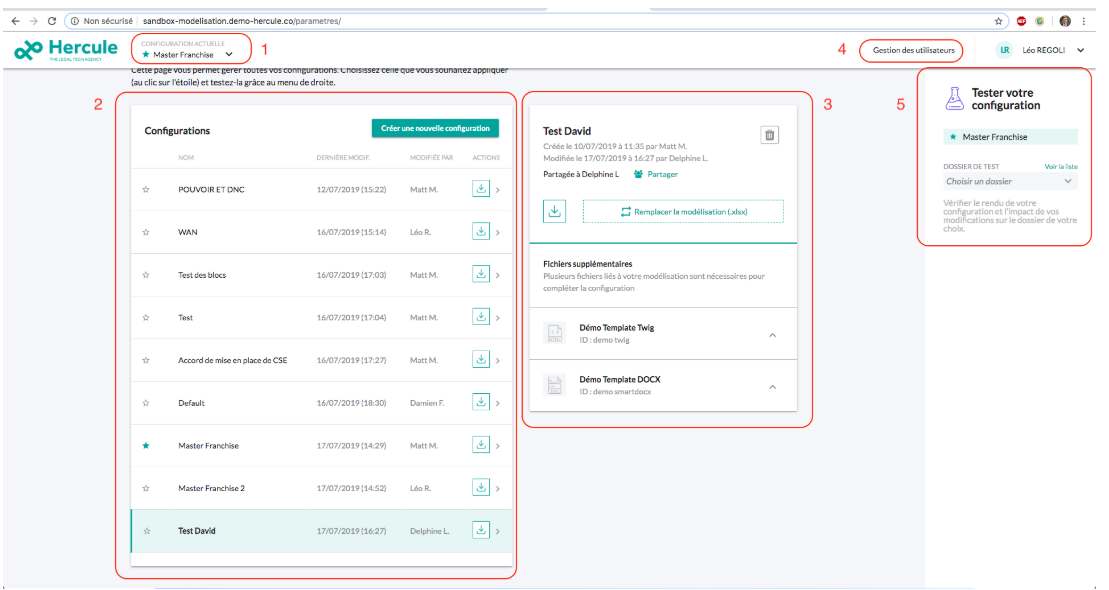Click the Hercule logo
The width and height of the screenshot is (1109, 590).
(66, 50)
